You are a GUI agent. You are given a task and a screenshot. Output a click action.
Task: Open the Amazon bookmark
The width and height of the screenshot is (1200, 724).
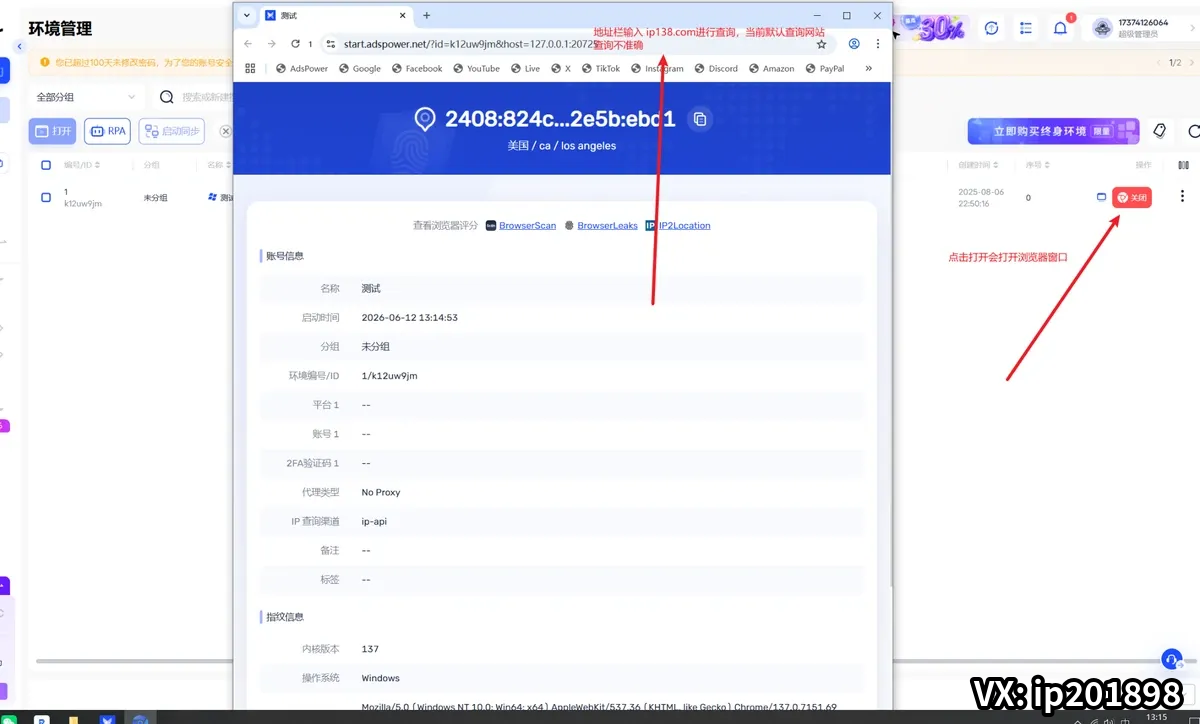tap(771, 69)
